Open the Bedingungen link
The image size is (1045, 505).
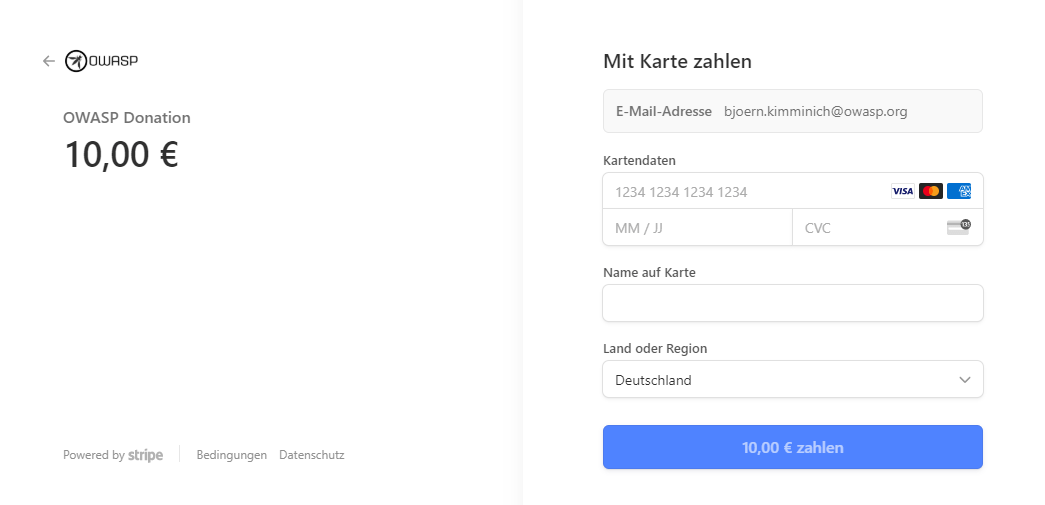pos(231,455)
